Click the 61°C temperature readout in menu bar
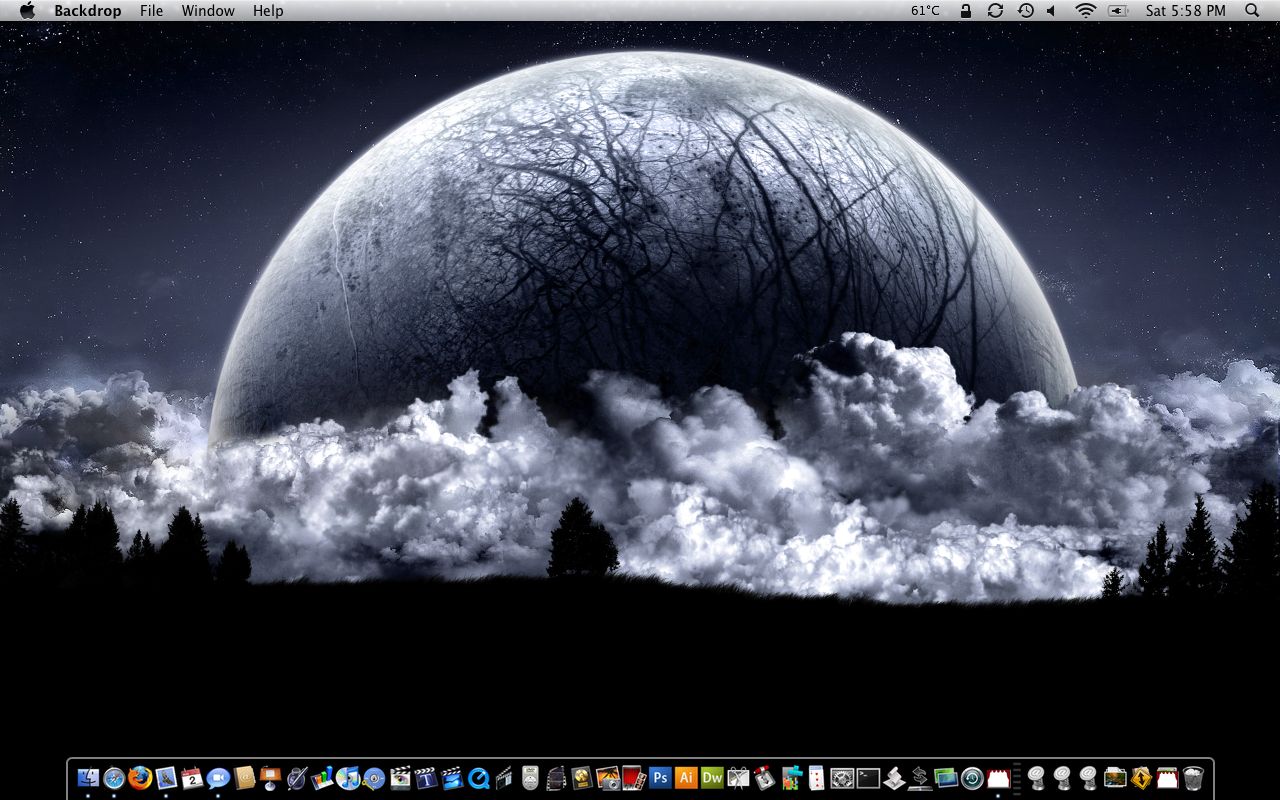 pos(925,10)
